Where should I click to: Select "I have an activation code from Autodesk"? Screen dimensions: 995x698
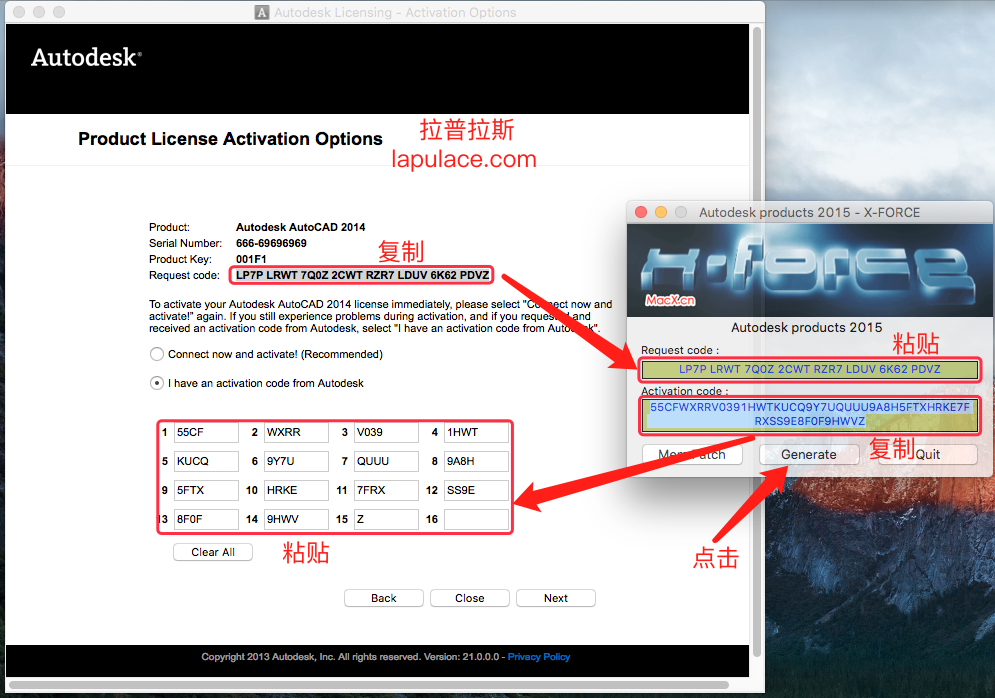(156, 382)
